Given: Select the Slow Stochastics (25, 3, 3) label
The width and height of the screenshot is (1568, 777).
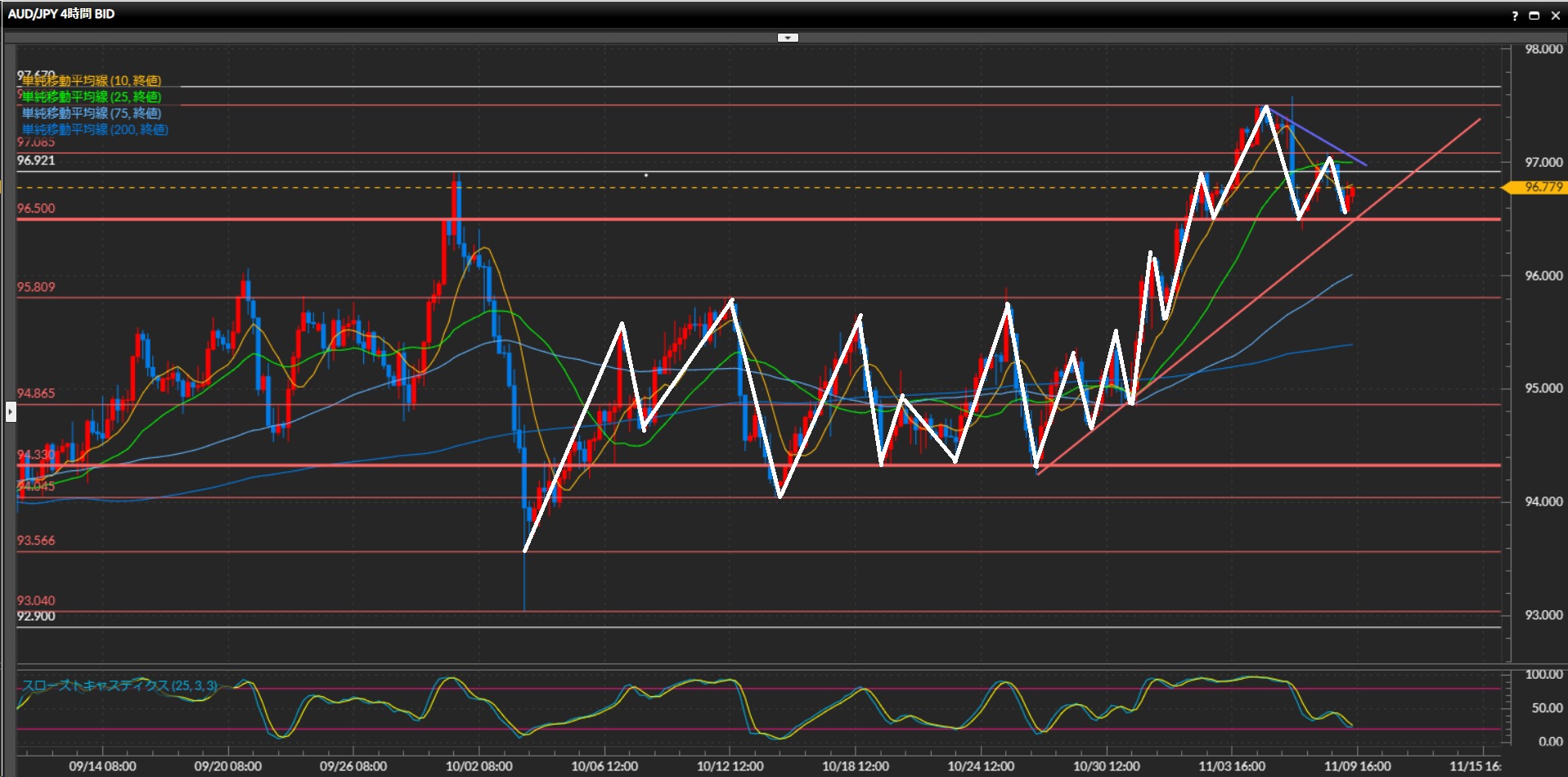Looking at the screenshot, I should click(119, 685).
